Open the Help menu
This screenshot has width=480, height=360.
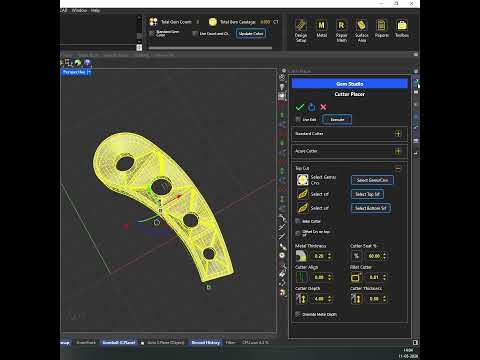(x=95, y=10)
